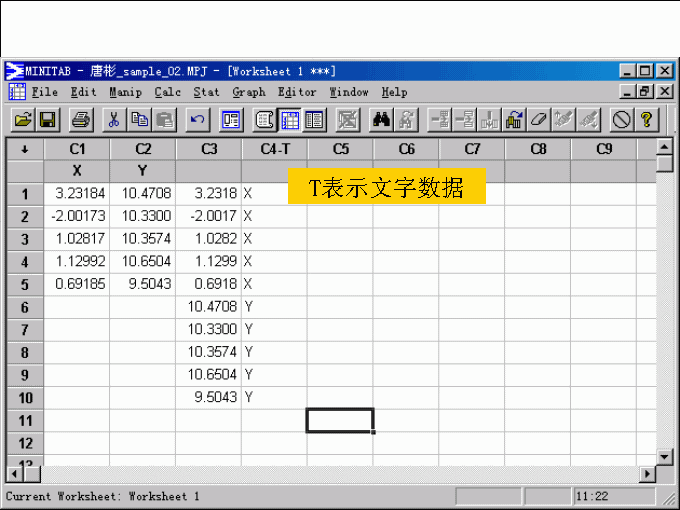The width and height of the screenshot is (680, 510).
Task: Open the Graph menu
Action: [x=248, y=92]
